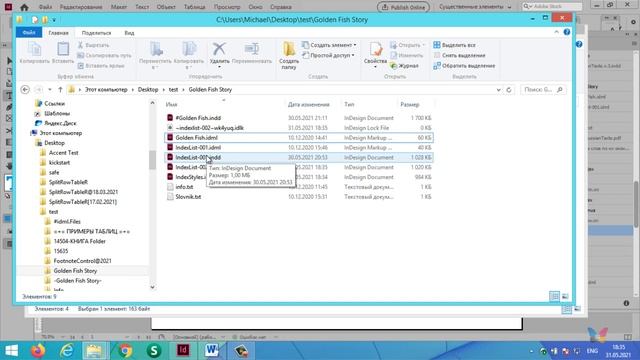Expand the Easy access dropdown
640x360 pixels.
coord(353,55)
